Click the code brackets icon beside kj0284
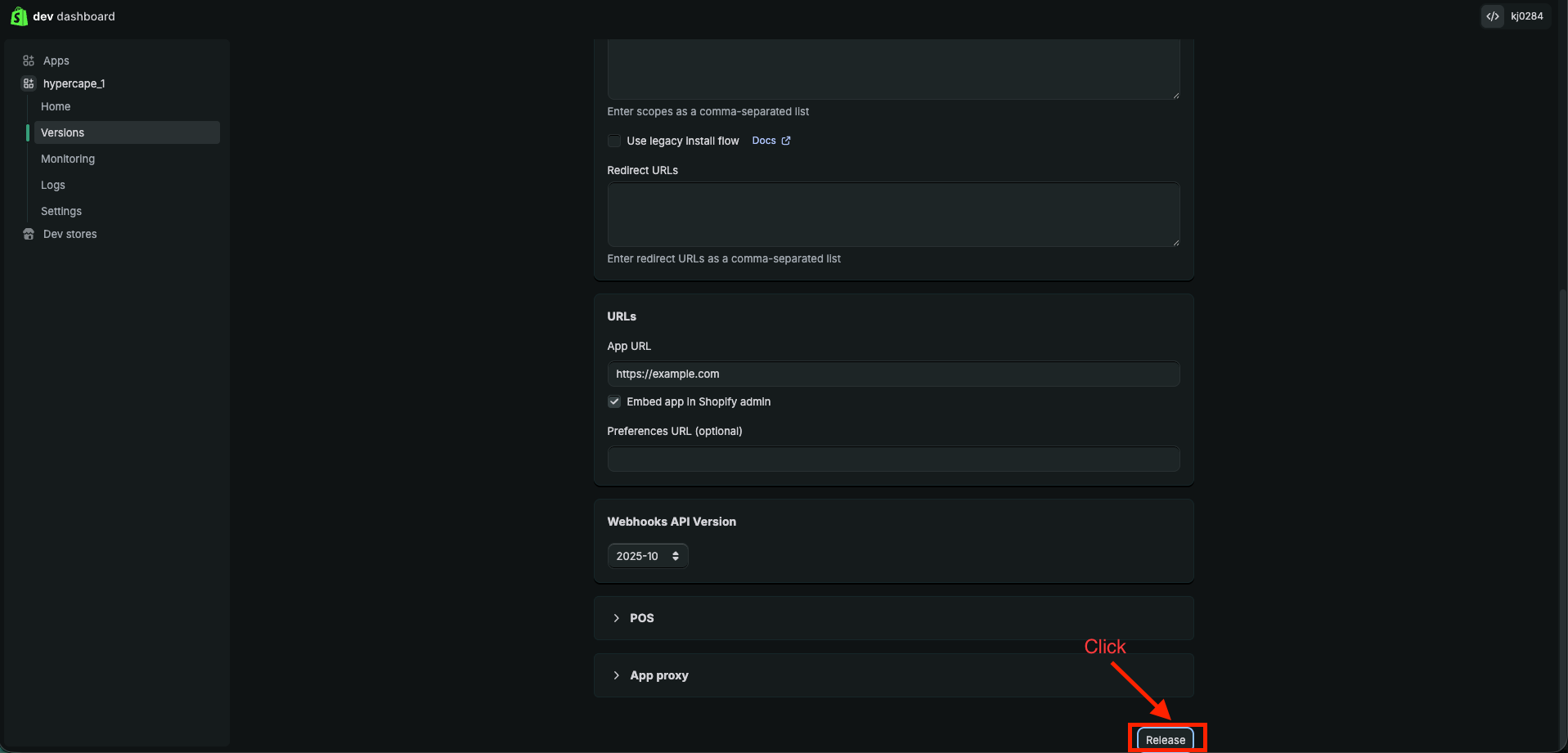 [1493, 16]
